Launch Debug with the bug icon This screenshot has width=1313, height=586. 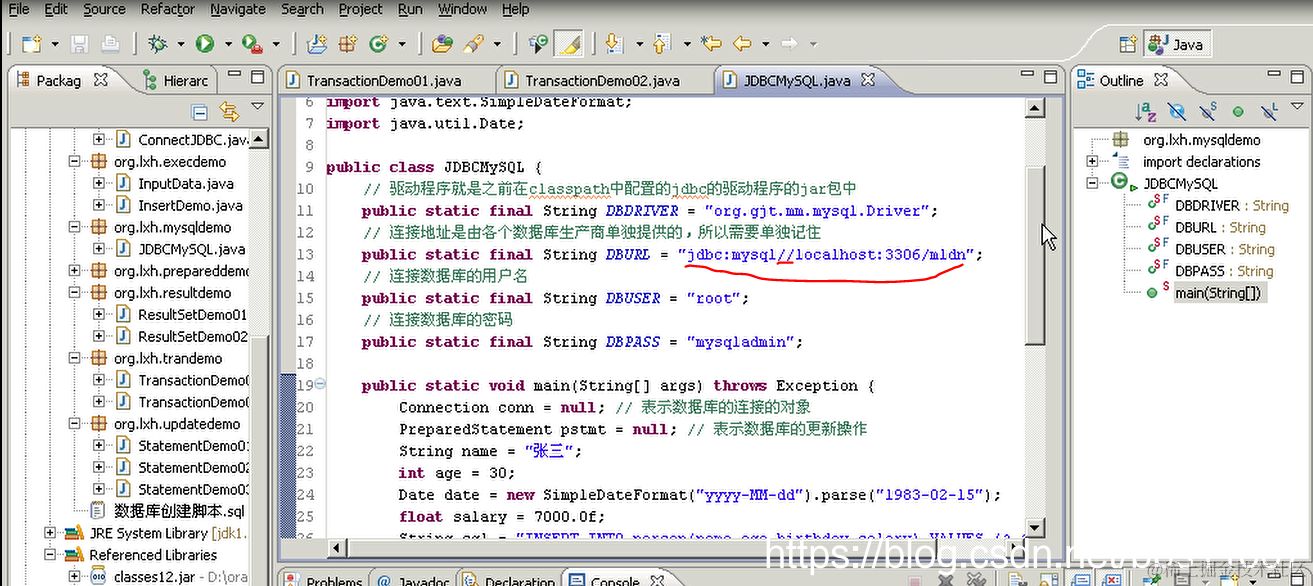click(157, 44)
